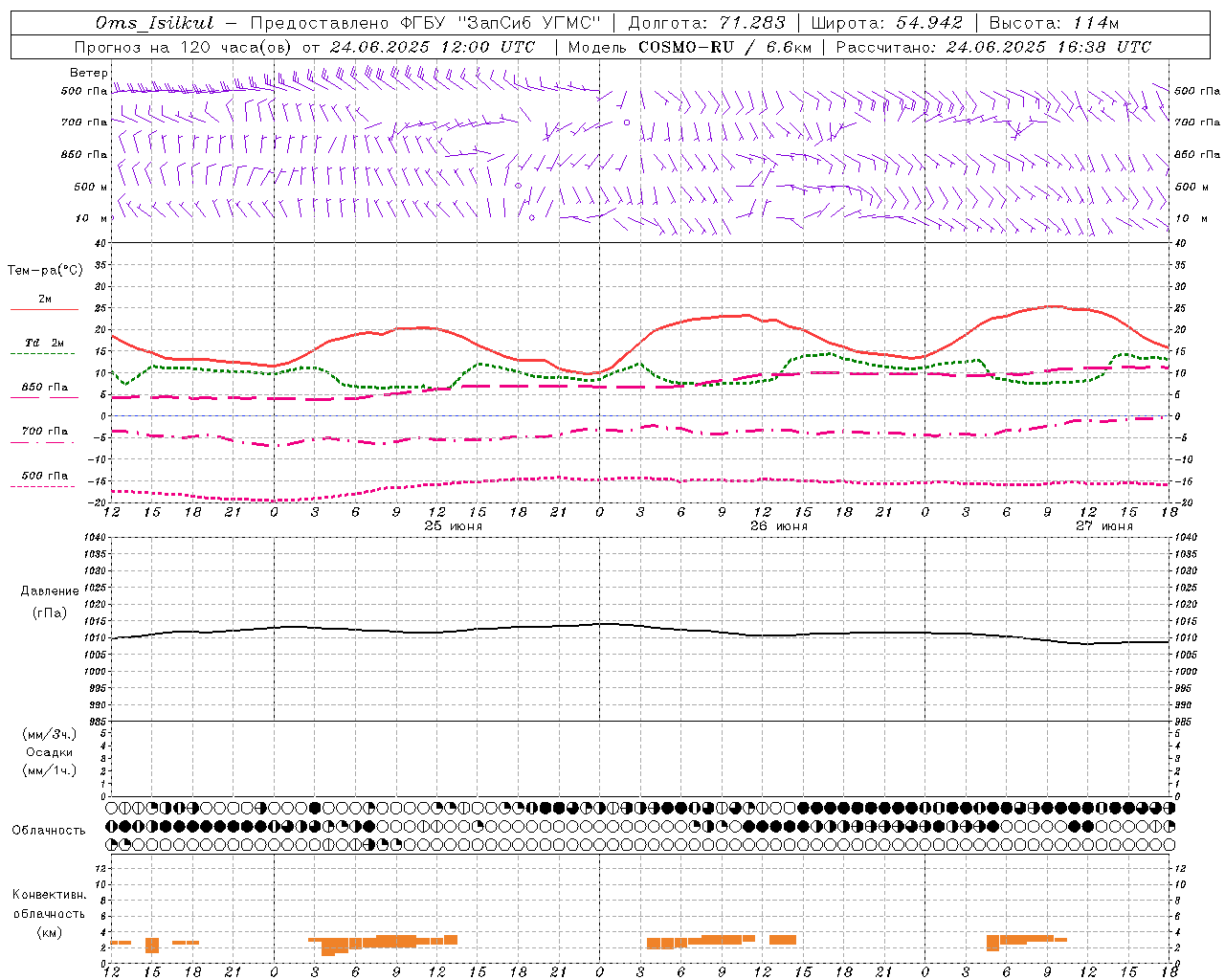Screen dimensions: 1225x980
Task: Click the "Осадки" precipitation label
Action: 50,752
